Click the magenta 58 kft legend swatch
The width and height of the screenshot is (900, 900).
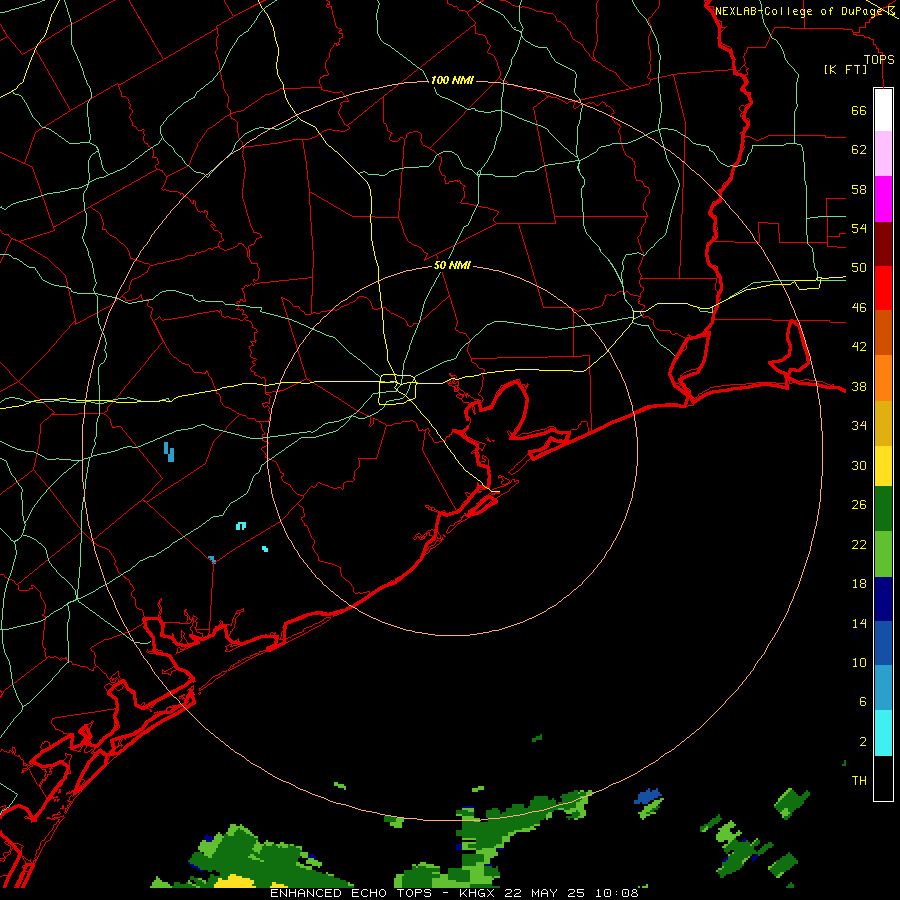pyautogui.click(x=883, y=199)
